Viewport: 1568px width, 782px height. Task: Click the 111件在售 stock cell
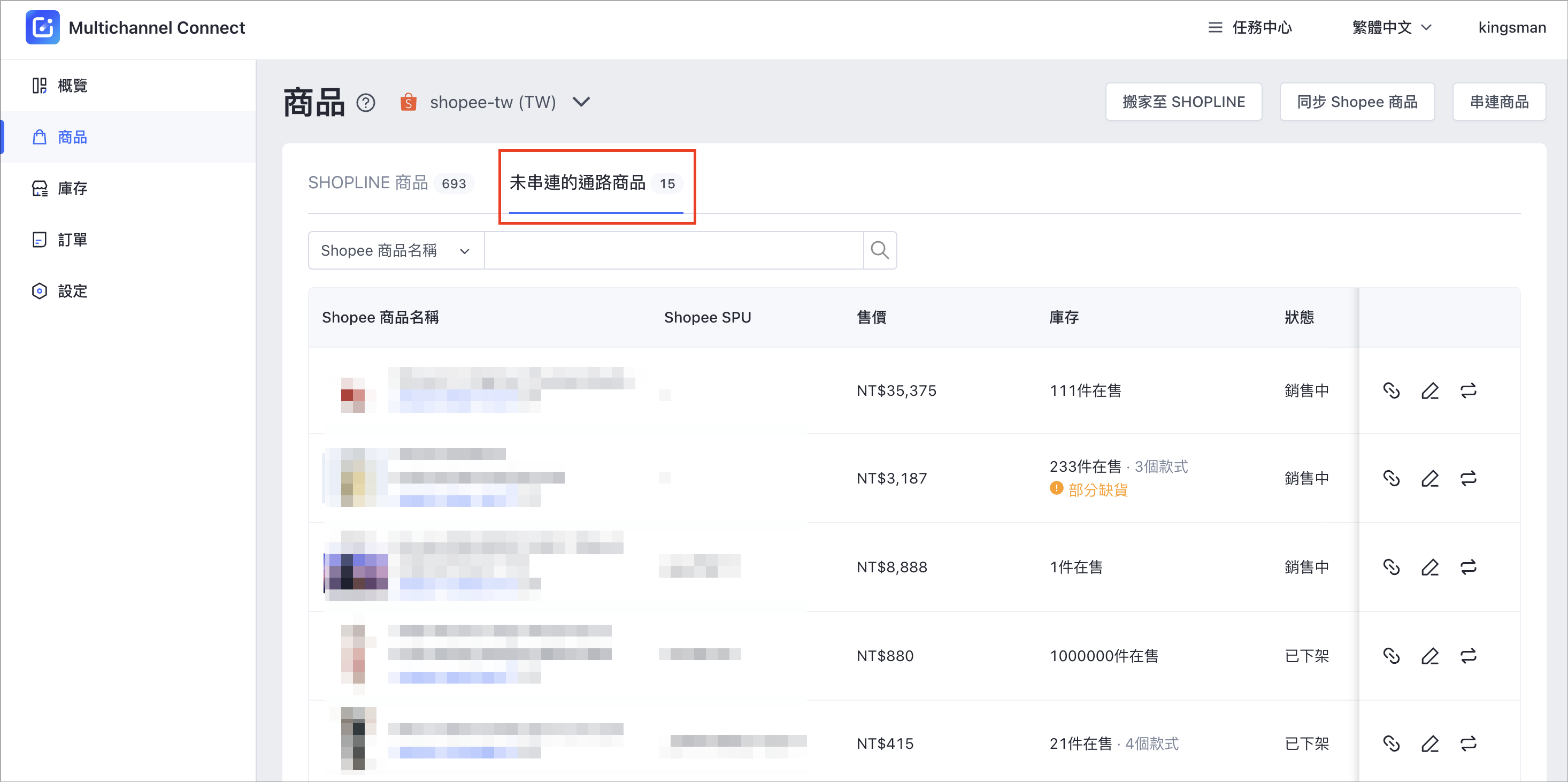1085,390
